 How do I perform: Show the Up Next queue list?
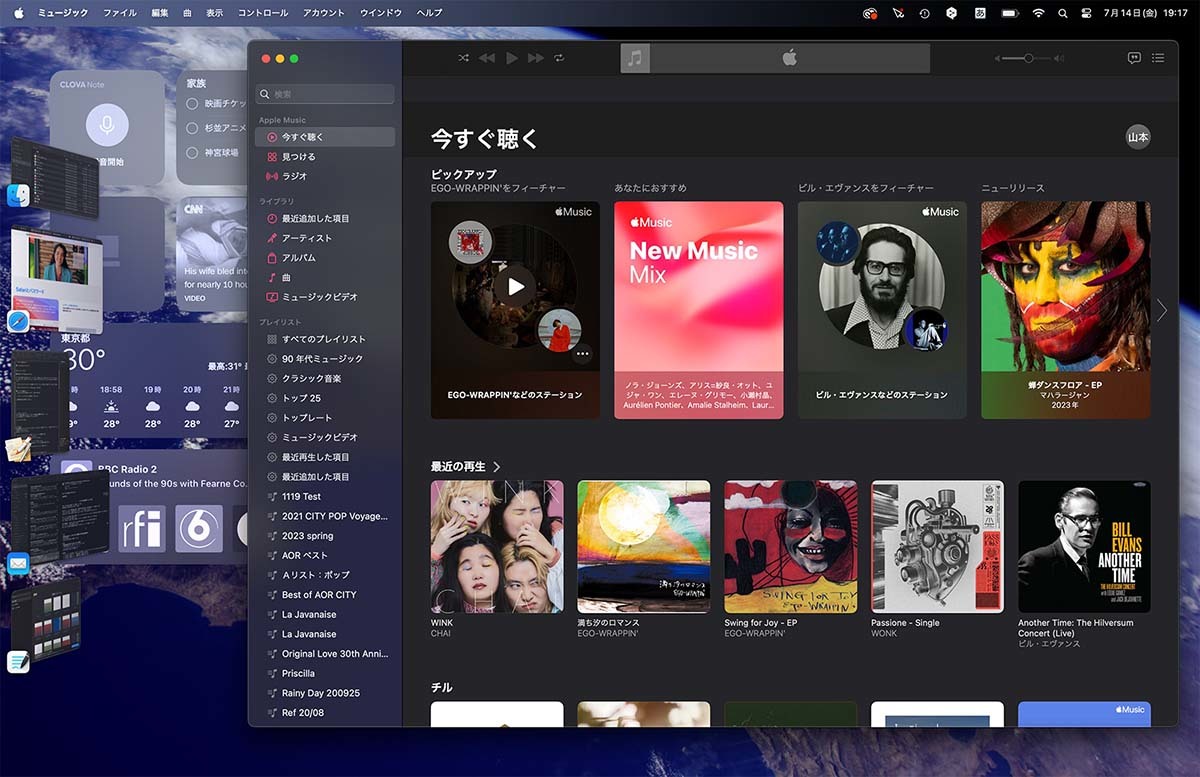1158,58
